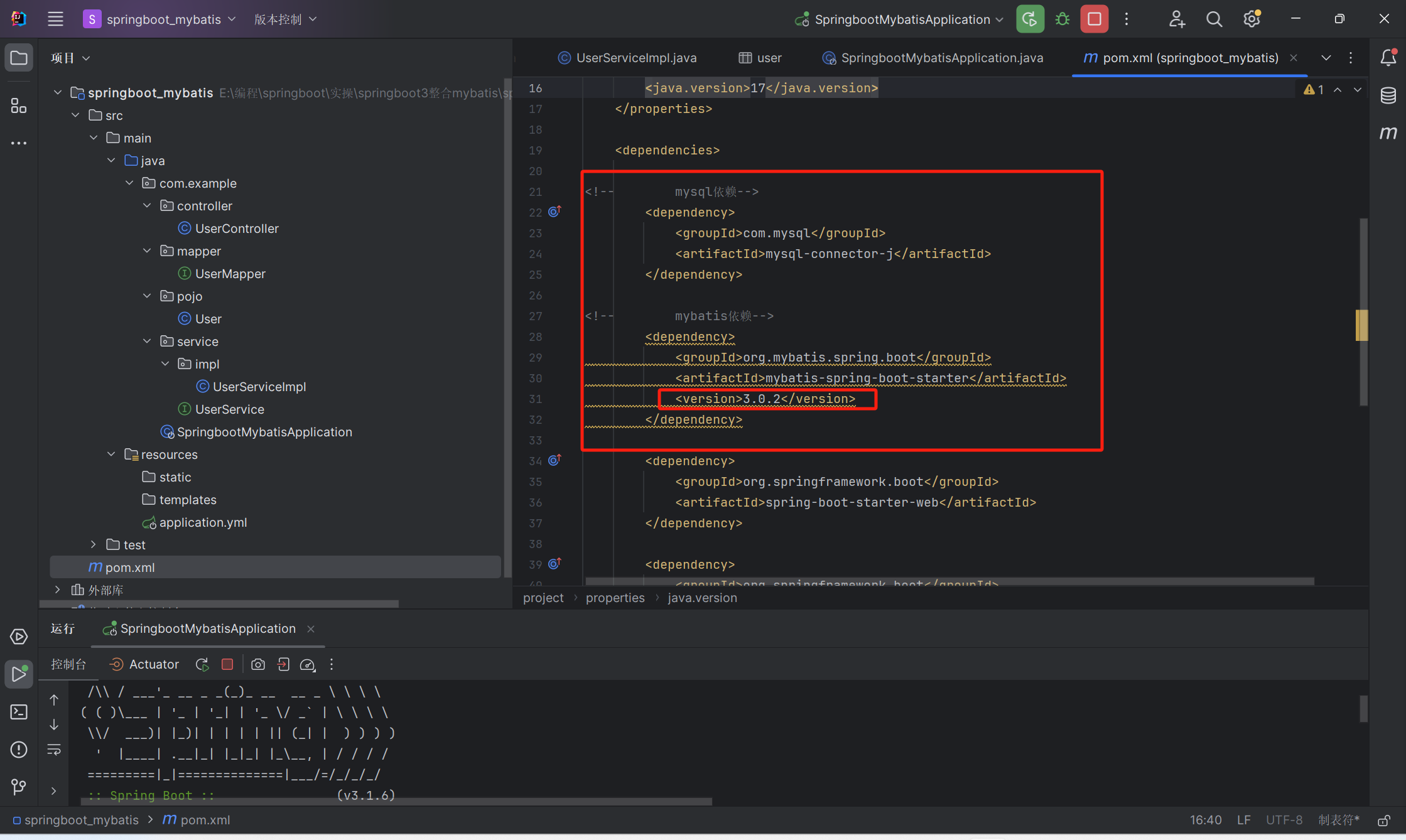The height and width of the screenshot is (840, 1406).
Task: Stop process in Run panel toolbar
Action: (227, 664)
